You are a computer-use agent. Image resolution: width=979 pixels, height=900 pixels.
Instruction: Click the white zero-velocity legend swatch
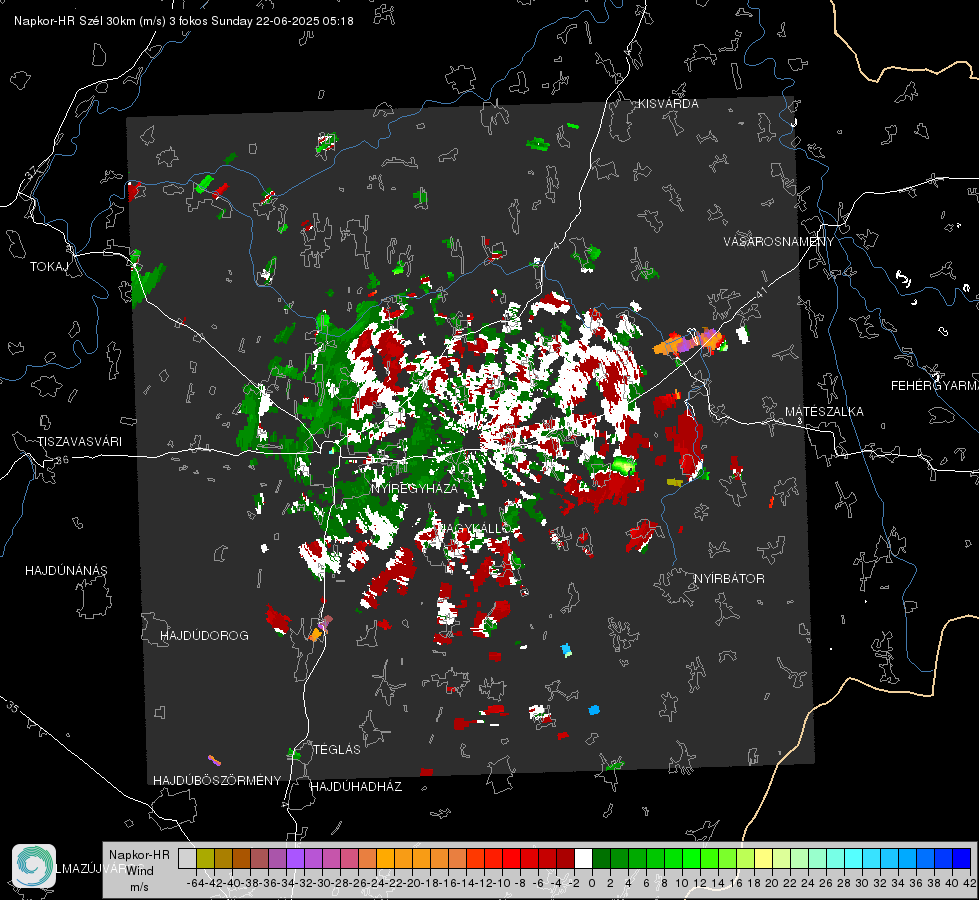[583, 858]
